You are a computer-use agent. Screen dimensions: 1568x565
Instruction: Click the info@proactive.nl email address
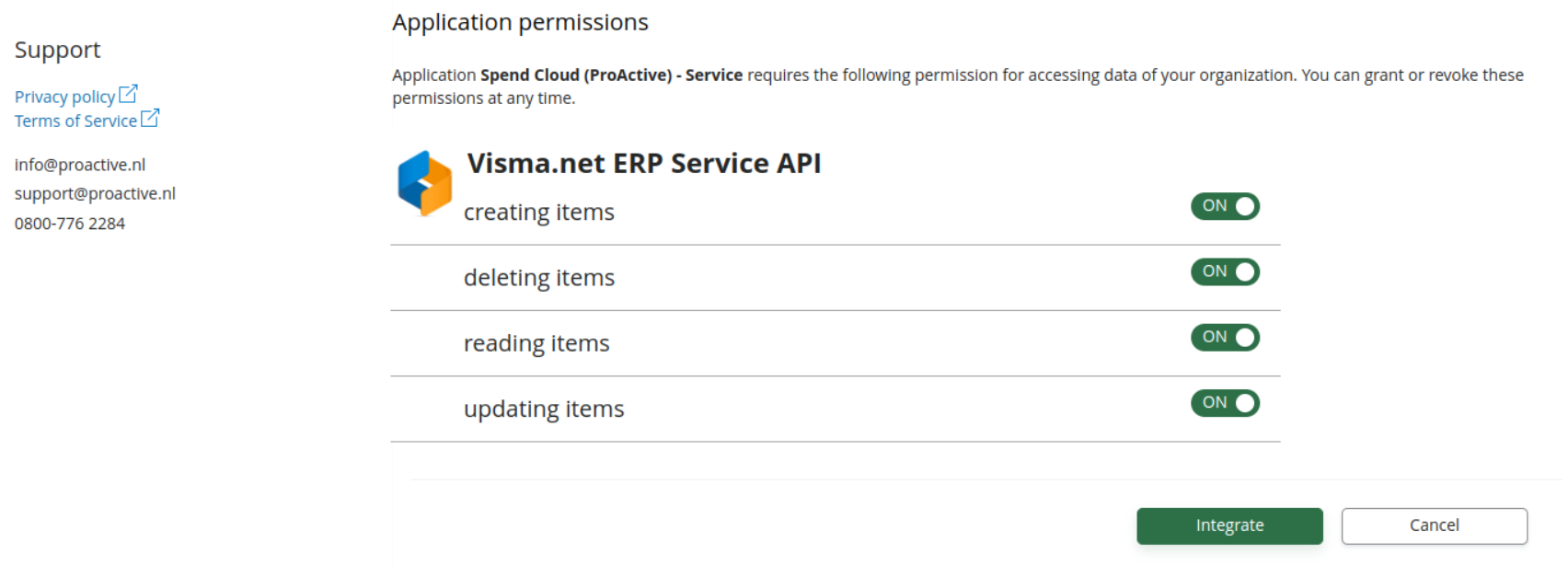coord(80,165)
